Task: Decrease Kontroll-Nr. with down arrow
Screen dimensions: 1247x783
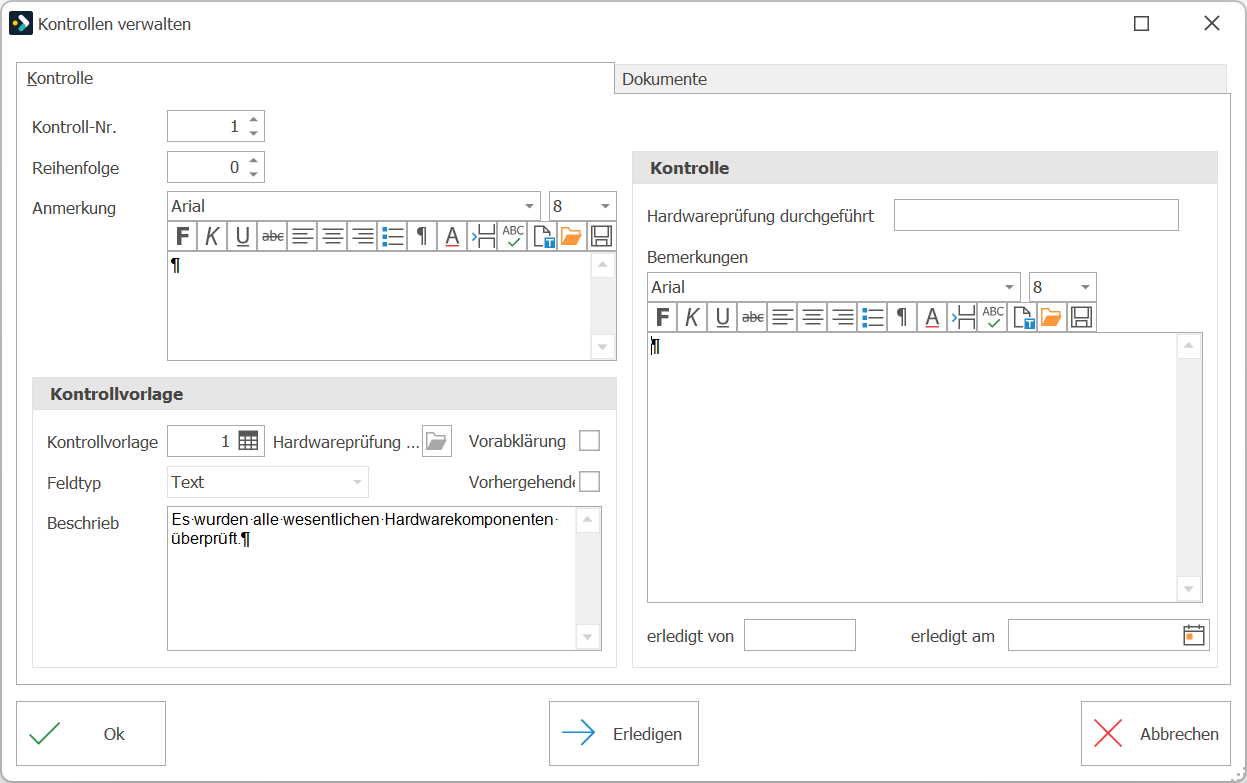Action: pyautogui.click(x=254, y=134)
